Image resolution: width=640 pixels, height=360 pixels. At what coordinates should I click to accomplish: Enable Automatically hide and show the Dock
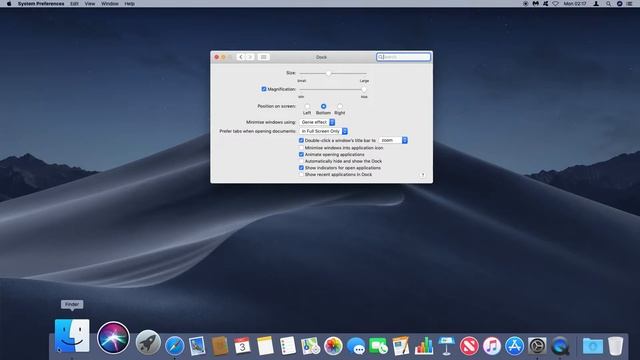point(301,161)
